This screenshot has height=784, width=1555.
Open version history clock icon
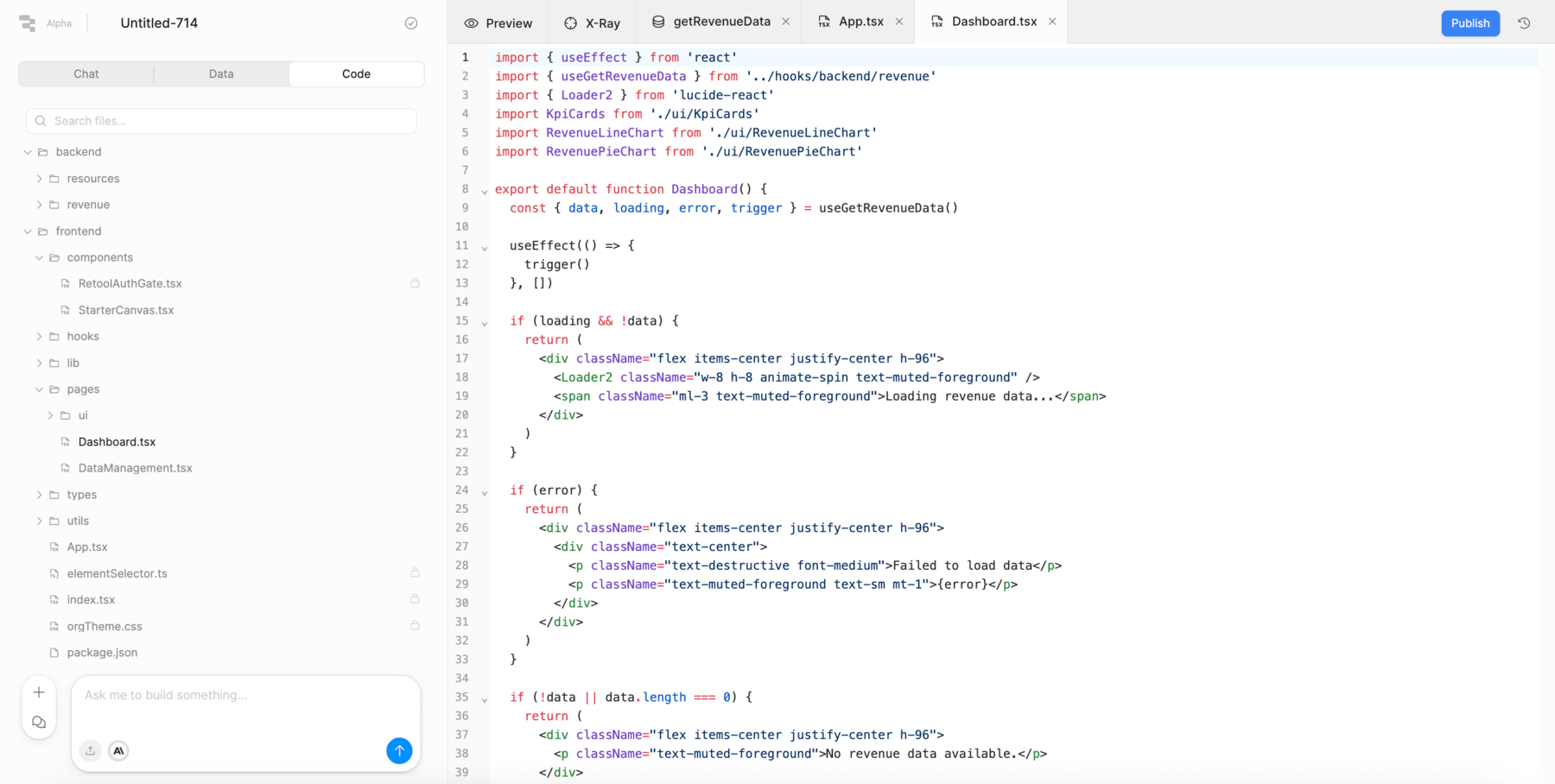[x=1524, y=23]
